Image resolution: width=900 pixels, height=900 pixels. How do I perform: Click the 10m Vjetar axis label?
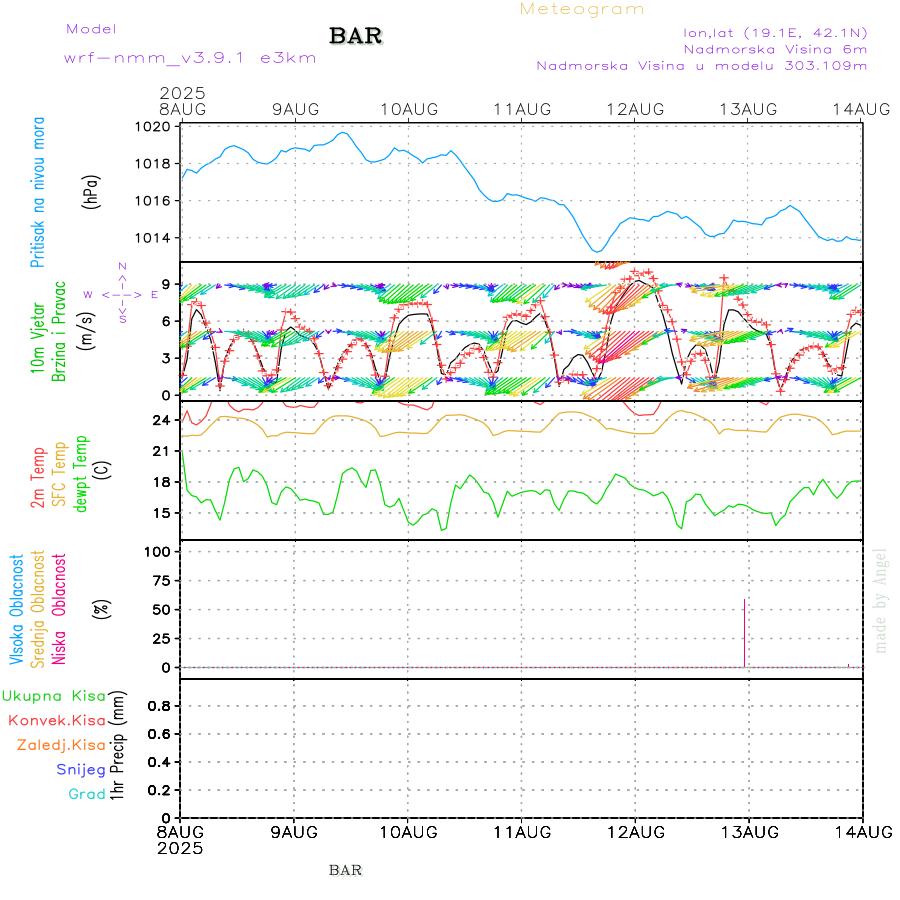pos(38,330)
